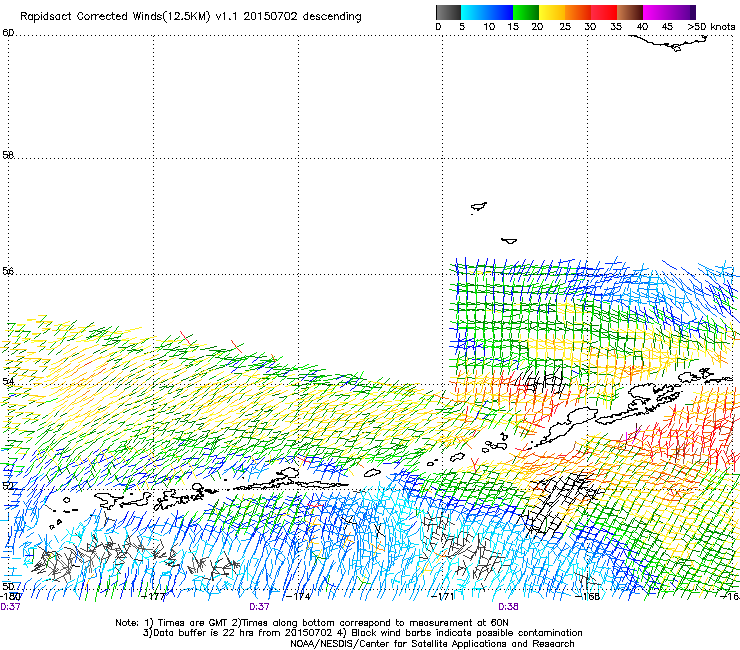Select the gray 0-5 knots legend segment
This screenshot has width=740, height=650.
point(448,12)
